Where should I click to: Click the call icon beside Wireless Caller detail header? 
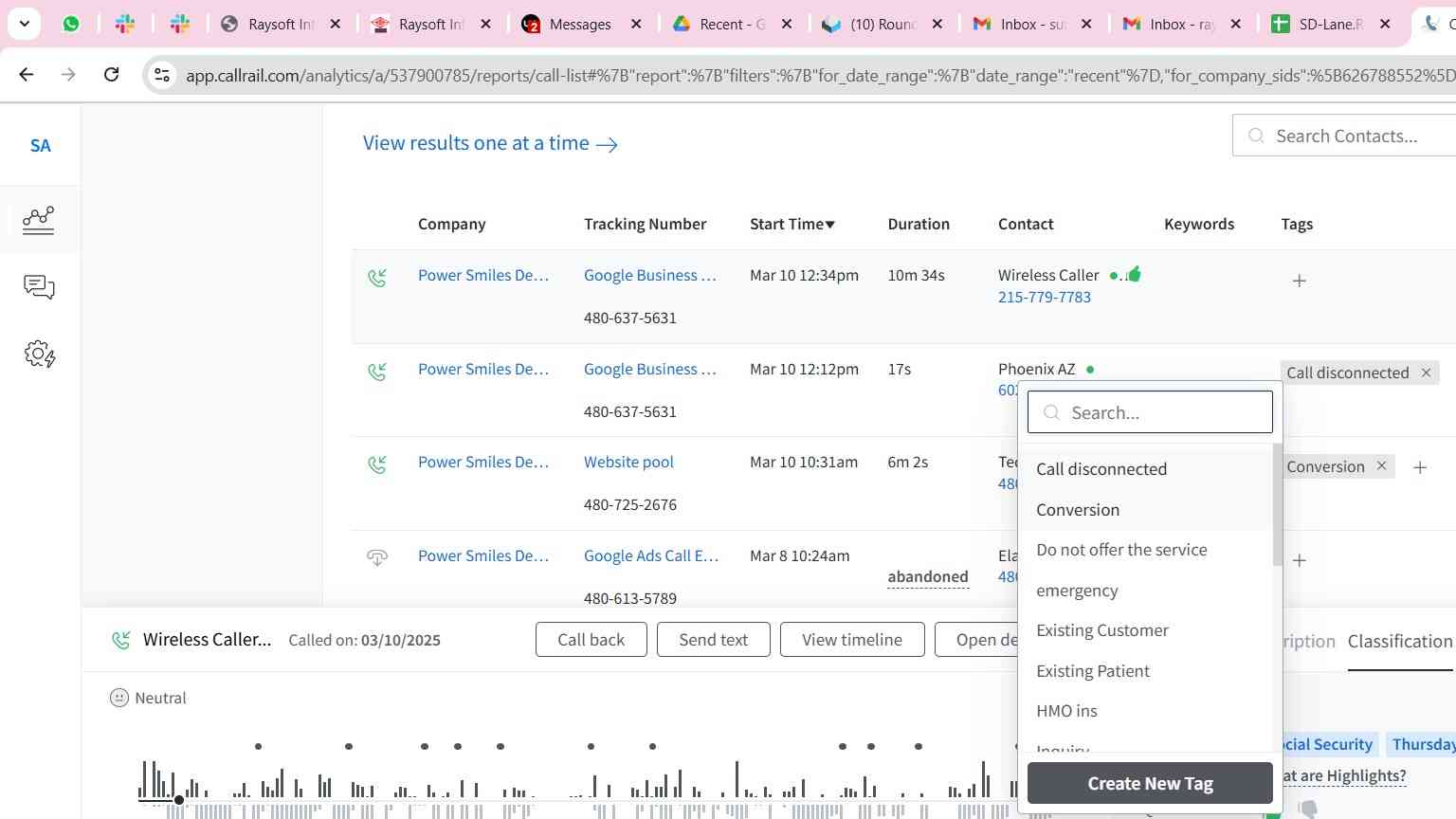point(120,640)
